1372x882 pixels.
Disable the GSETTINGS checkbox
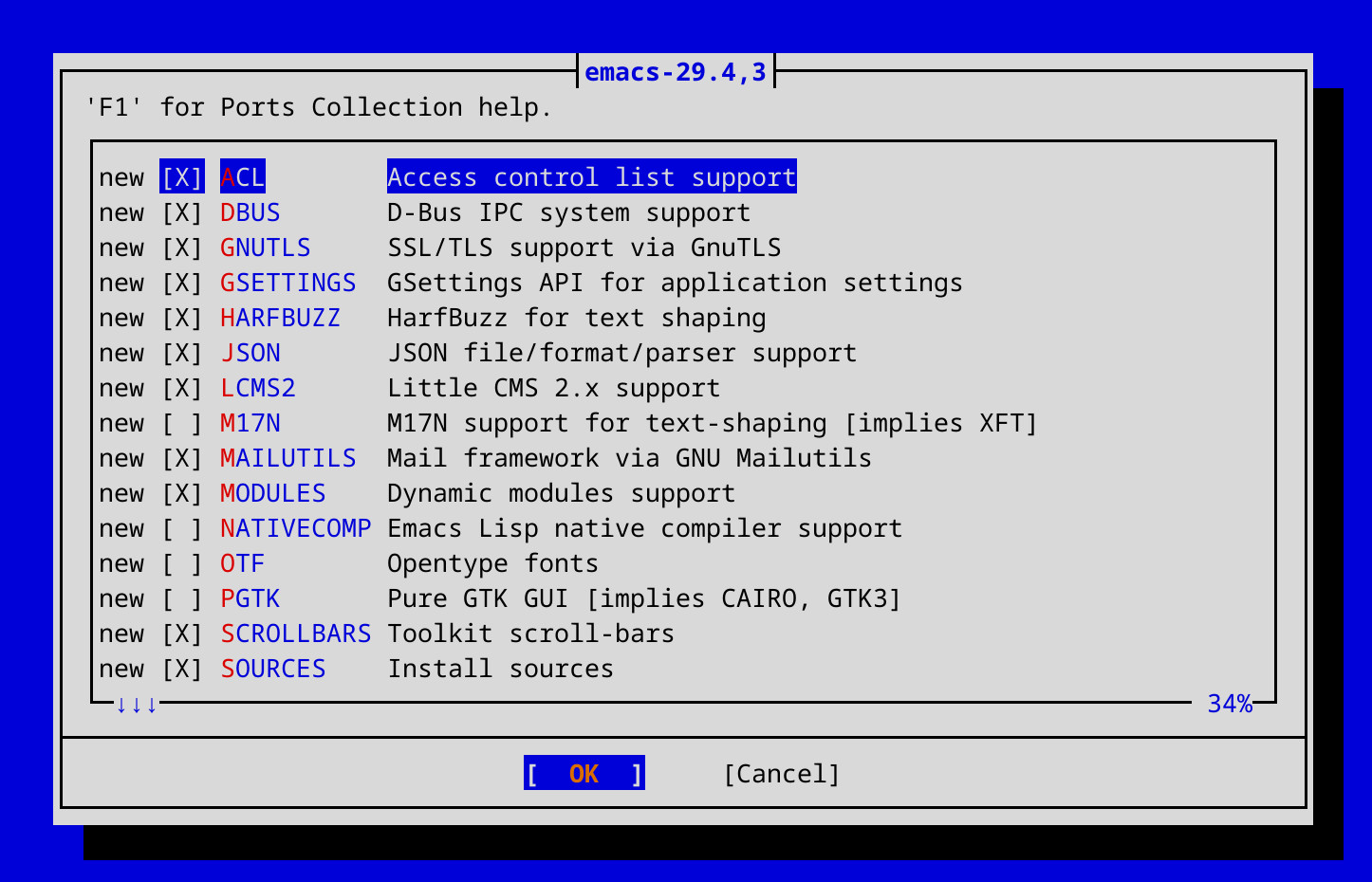182,283
